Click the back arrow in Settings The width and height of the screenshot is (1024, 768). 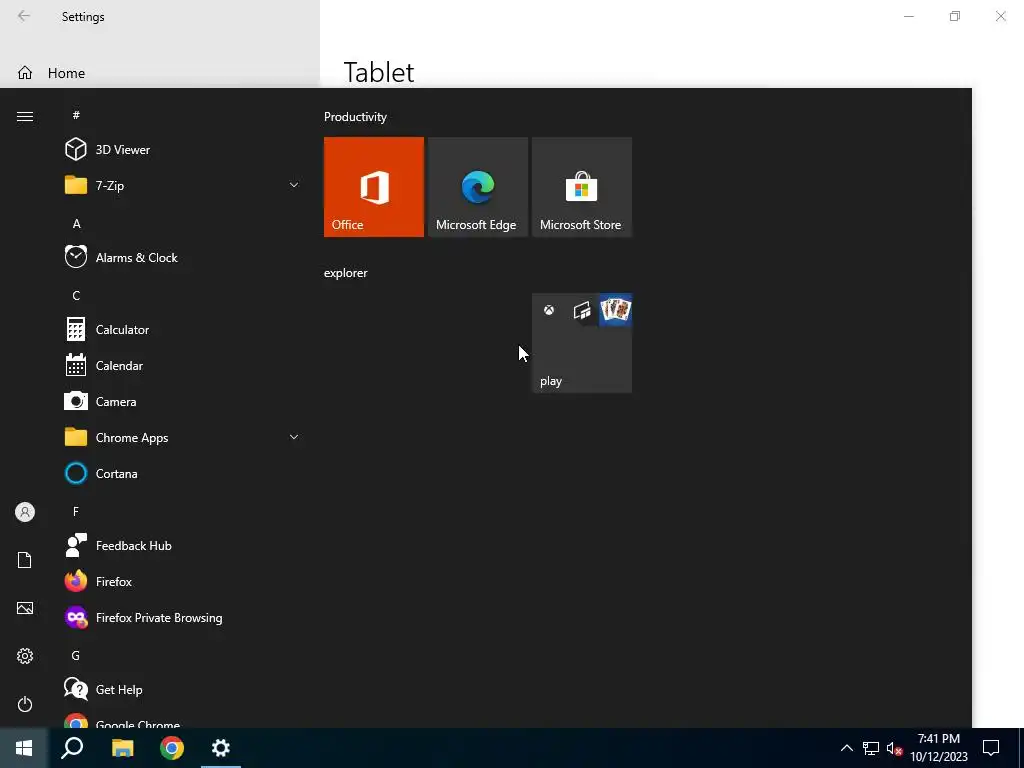(x=24, y=16)
